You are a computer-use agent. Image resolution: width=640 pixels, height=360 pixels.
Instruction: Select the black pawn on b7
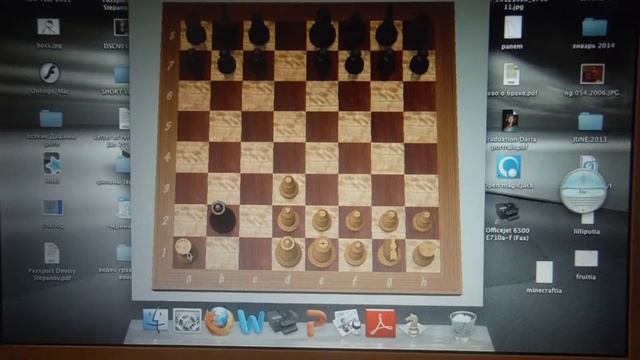click(226, 62)
